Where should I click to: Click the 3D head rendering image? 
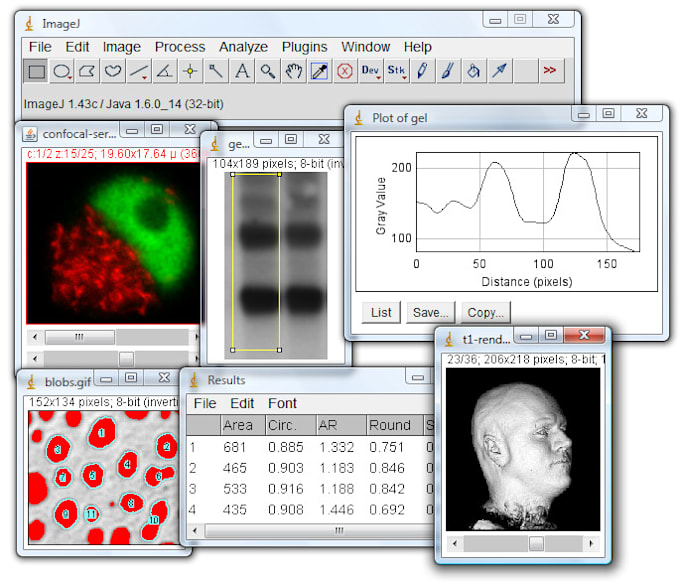click(523, 450)
